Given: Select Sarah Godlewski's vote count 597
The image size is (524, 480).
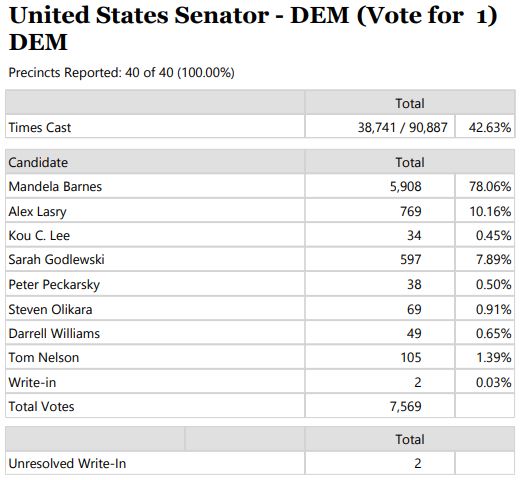Looking at the screenshot, I should click(x=411, y=260).
